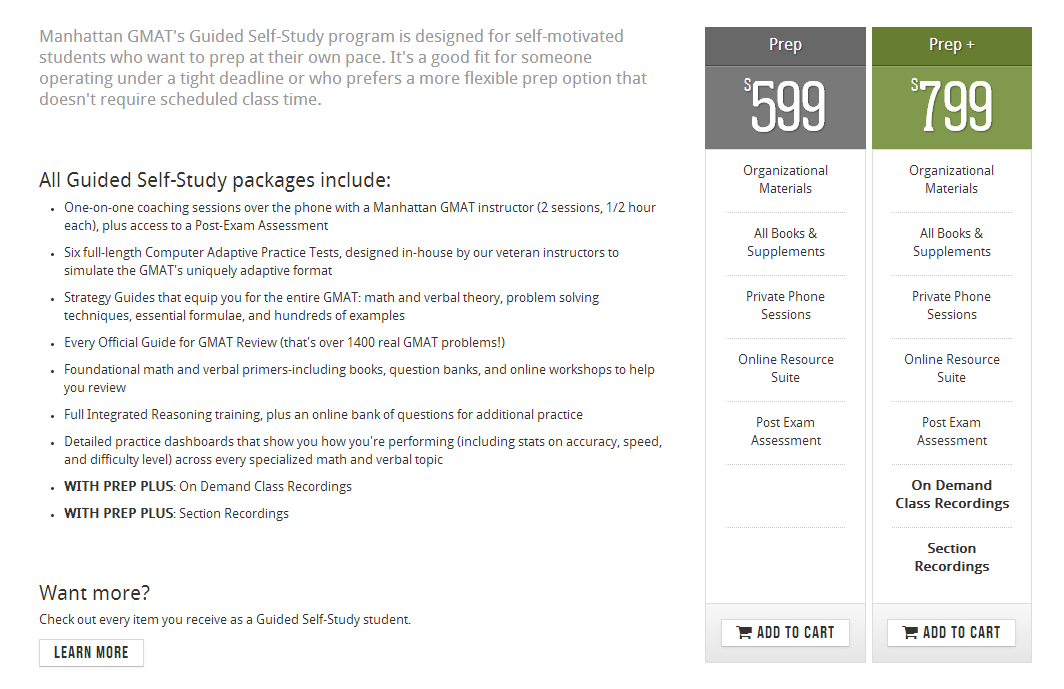
Task: Click Private Phone Sessions in Prep column
Action: [x=785, y=305]
